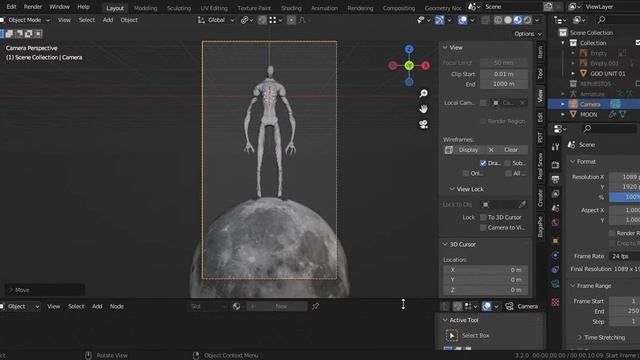Open the Object properties orange square tab

point(555,241)
